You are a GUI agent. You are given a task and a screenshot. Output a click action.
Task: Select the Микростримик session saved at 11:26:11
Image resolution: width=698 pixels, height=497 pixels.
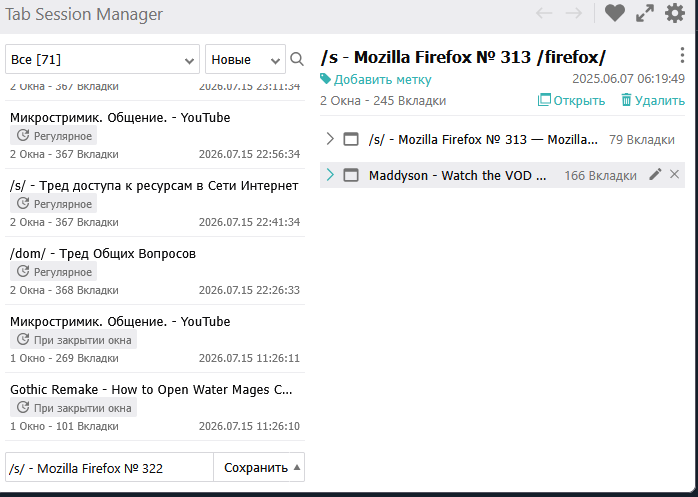[x=155, y=339]
